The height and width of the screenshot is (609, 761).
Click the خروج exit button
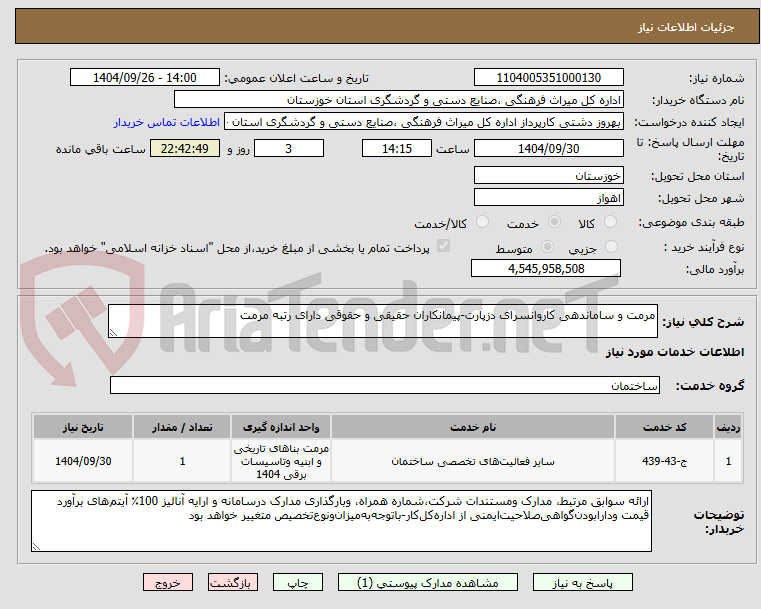(x=168, y=582)
